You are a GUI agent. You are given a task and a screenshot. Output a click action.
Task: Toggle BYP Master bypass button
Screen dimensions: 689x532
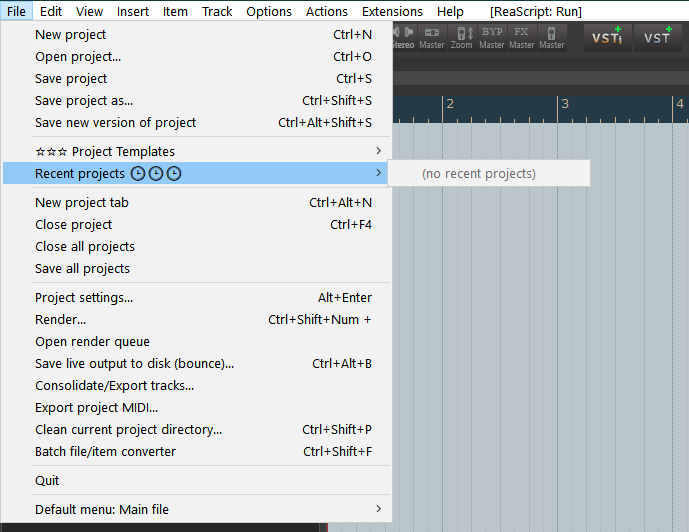[492, 38]
